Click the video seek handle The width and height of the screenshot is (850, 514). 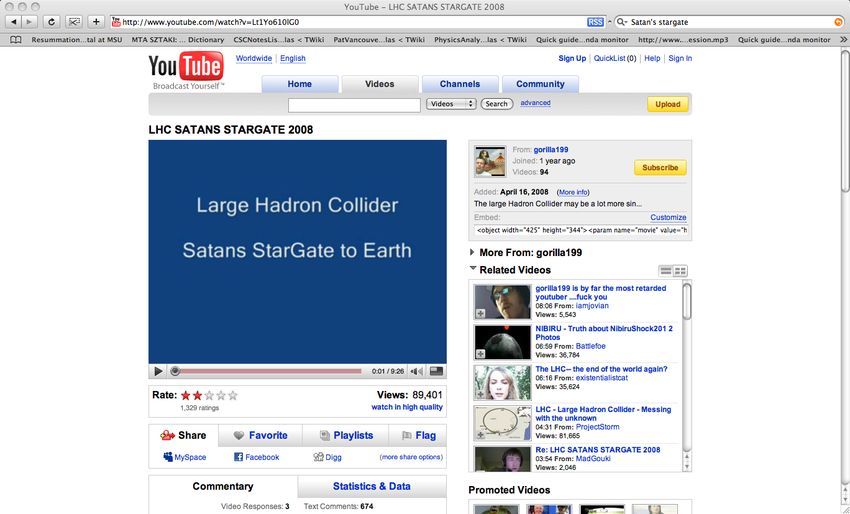click(175, 371)
